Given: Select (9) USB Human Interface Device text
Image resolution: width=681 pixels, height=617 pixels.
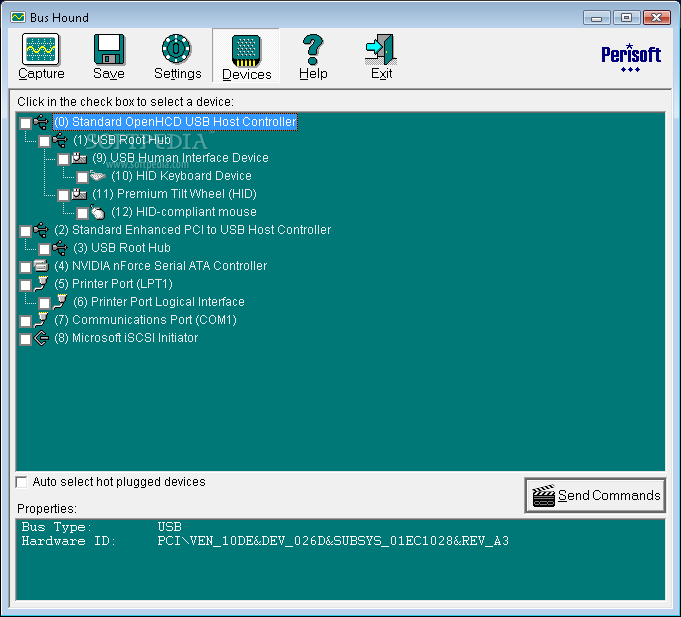Looking at the screenshot, I should click(180, 158).
